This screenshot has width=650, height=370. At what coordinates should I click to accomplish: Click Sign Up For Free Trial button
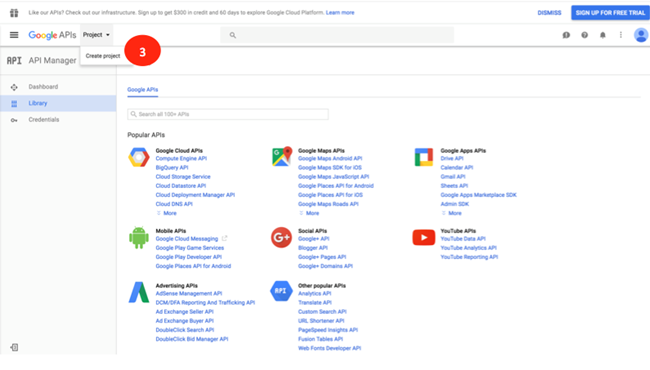[610, 13]
